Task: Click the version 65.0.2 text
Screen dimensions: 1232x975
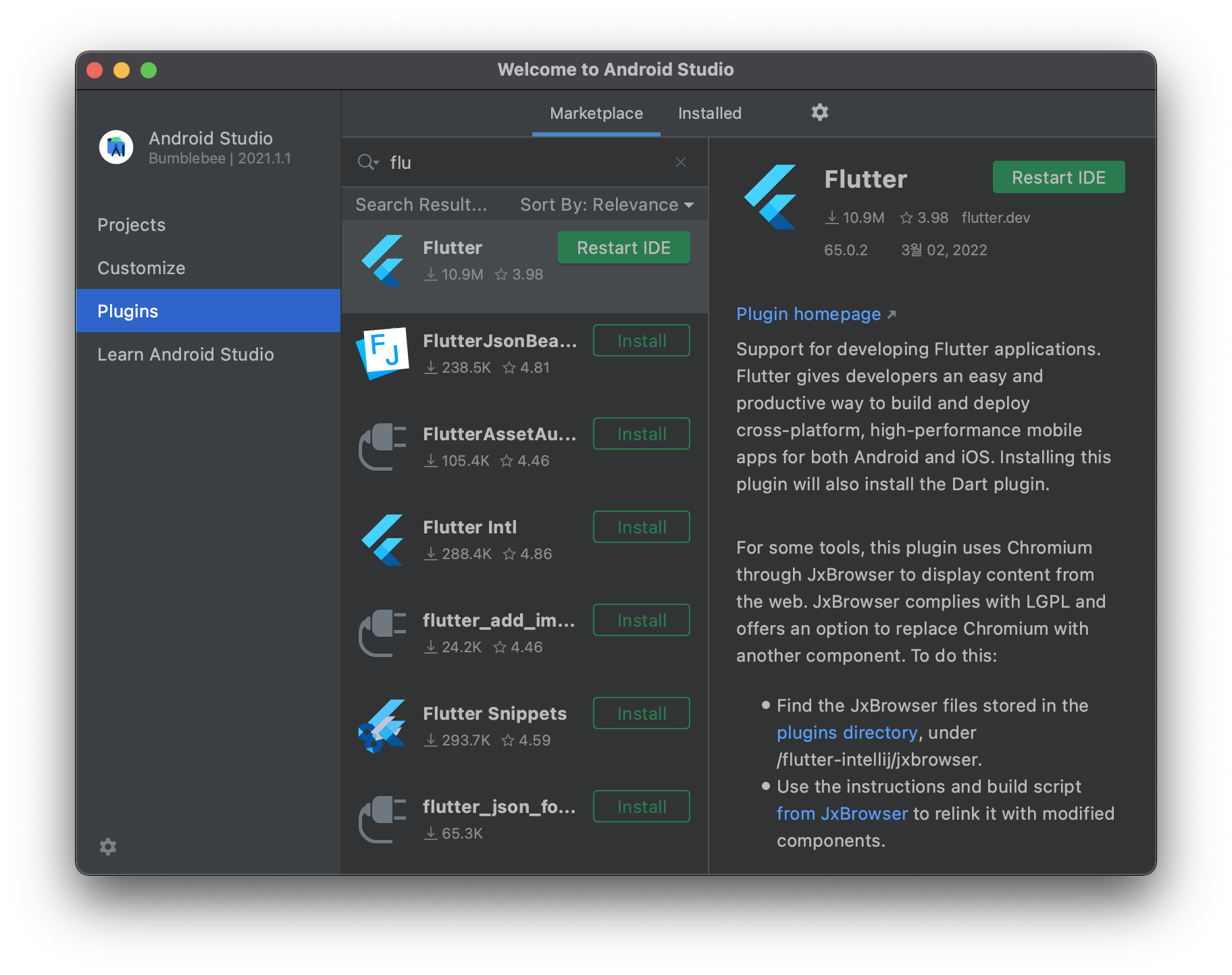Action: (x=846, y=250)
